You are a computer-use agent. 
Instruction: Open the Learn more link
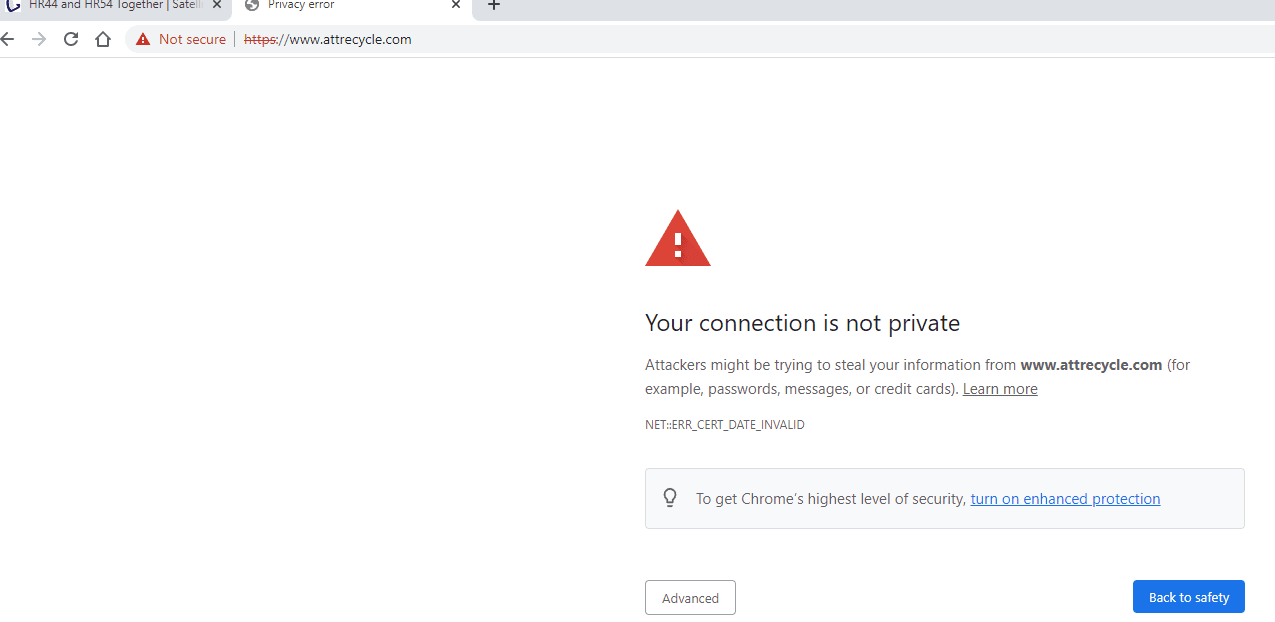1000,389
